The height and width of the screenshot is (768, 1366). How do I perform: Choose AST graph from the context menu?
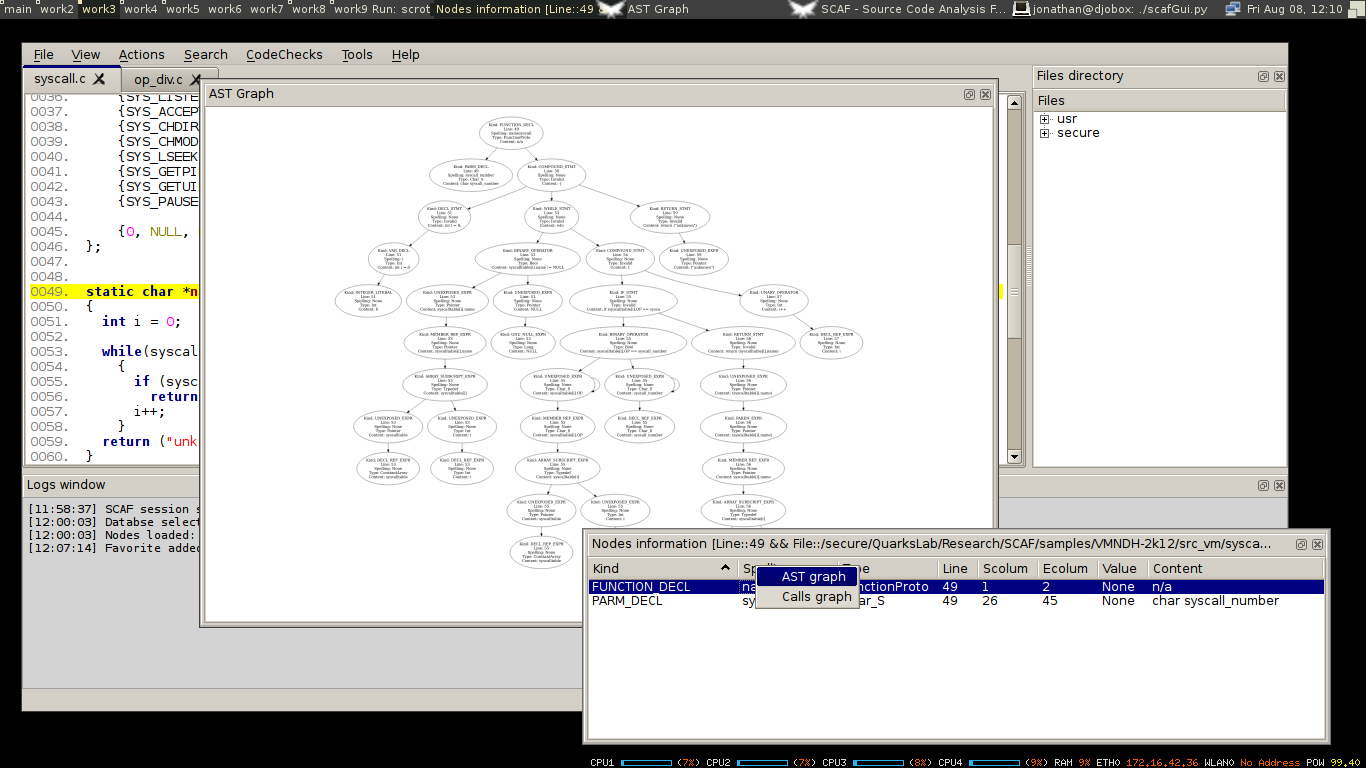pos(807,577)
